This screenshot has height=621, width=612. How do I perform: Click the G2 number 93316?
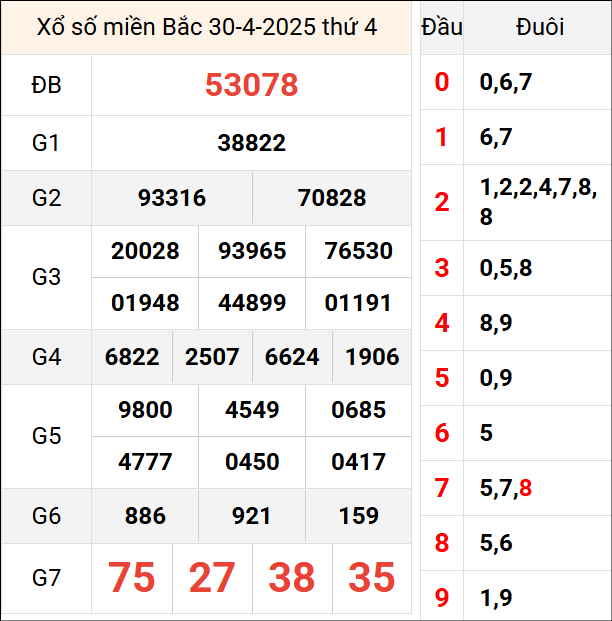172,198
